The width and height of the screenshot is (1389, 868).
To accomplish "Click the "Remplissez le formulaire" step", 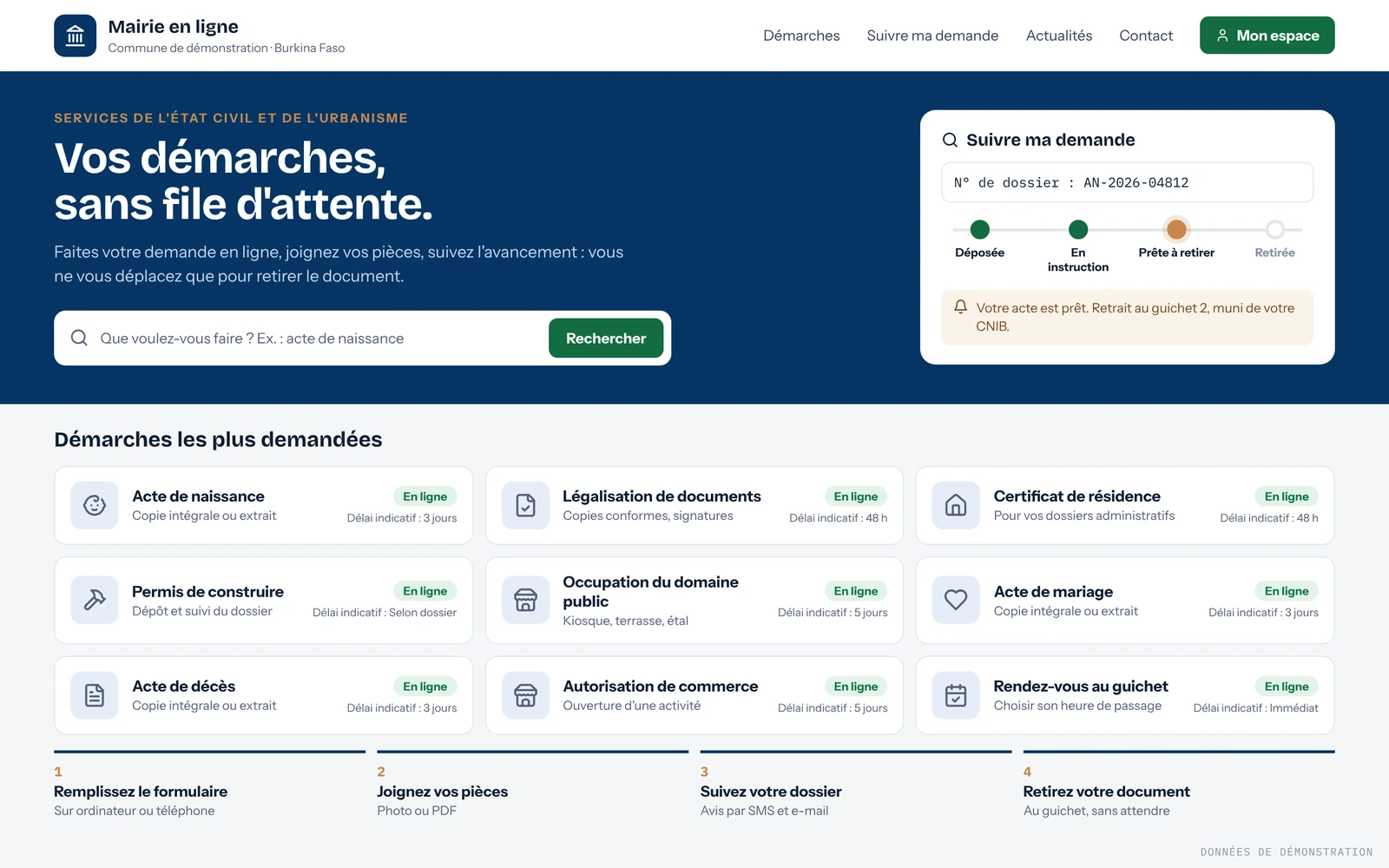I will [141, 792].
